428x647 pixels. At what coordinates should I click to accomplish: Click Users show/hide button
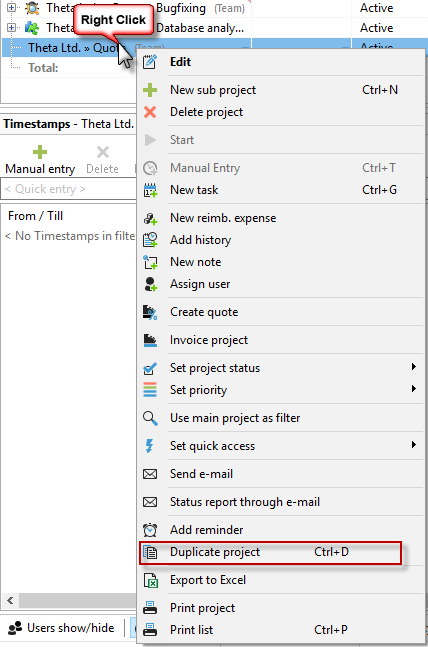(61, 628)
